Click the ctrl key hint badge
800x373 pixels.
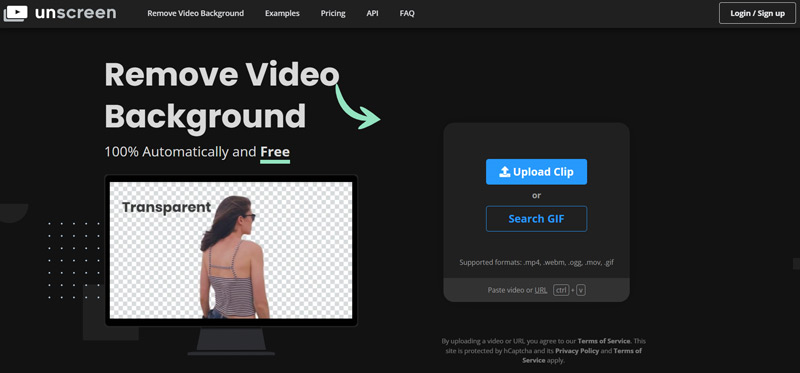[x=561, y=290]
